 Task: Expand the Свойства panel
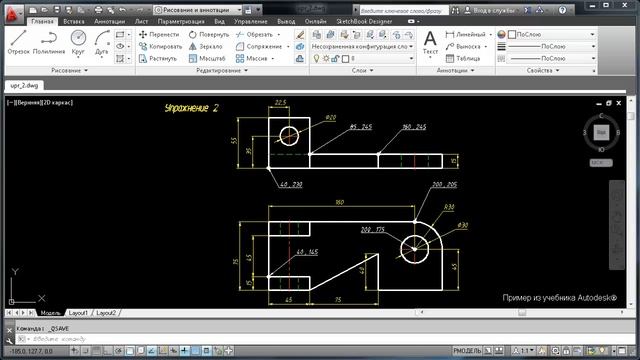coord(542,71)
